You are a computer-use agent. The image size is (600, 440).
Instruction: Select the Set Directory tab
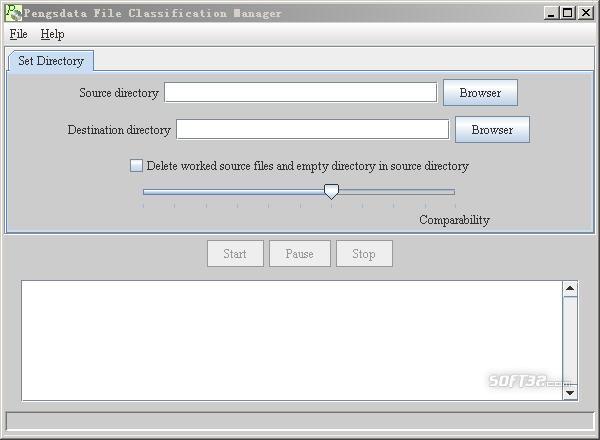tap(51, 61)
